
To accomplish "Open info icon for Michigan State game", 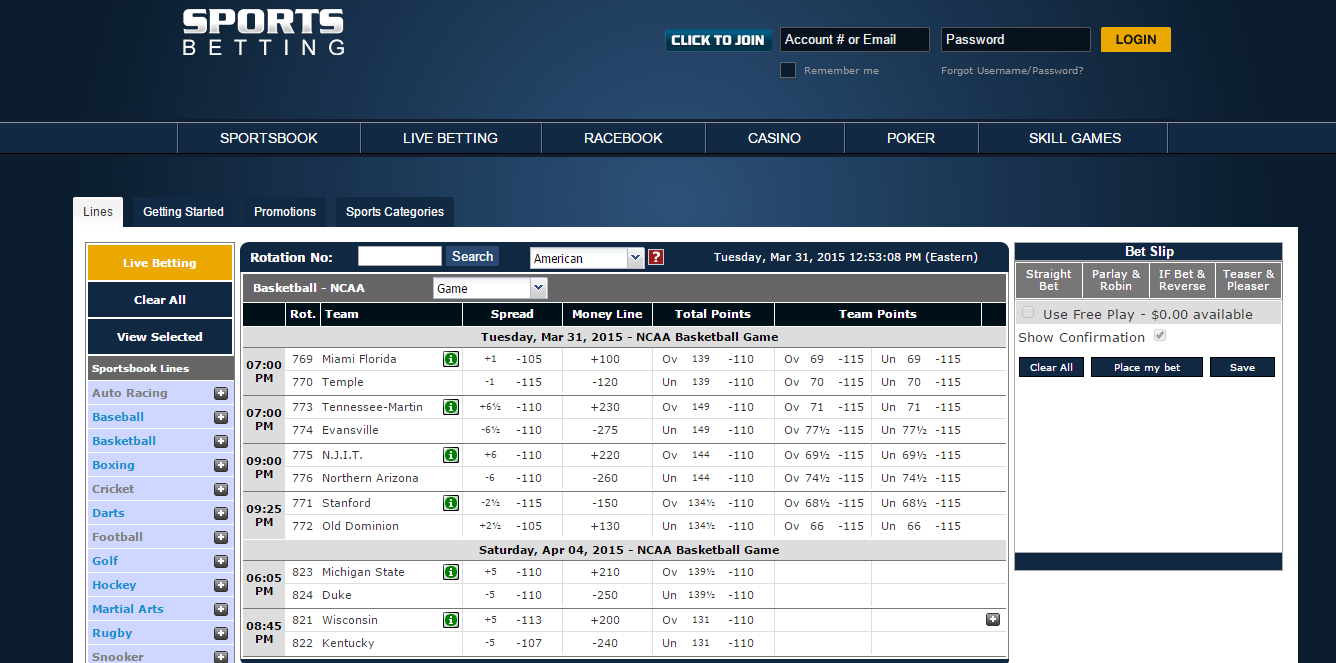I will 451,572.
